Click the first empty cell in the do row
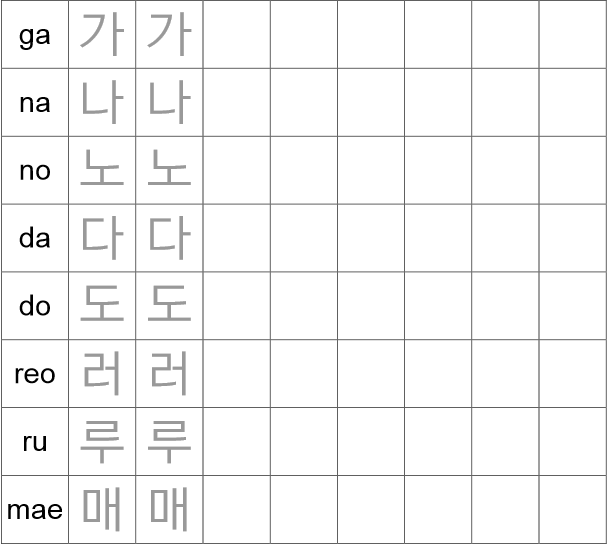 pos(237,306)
